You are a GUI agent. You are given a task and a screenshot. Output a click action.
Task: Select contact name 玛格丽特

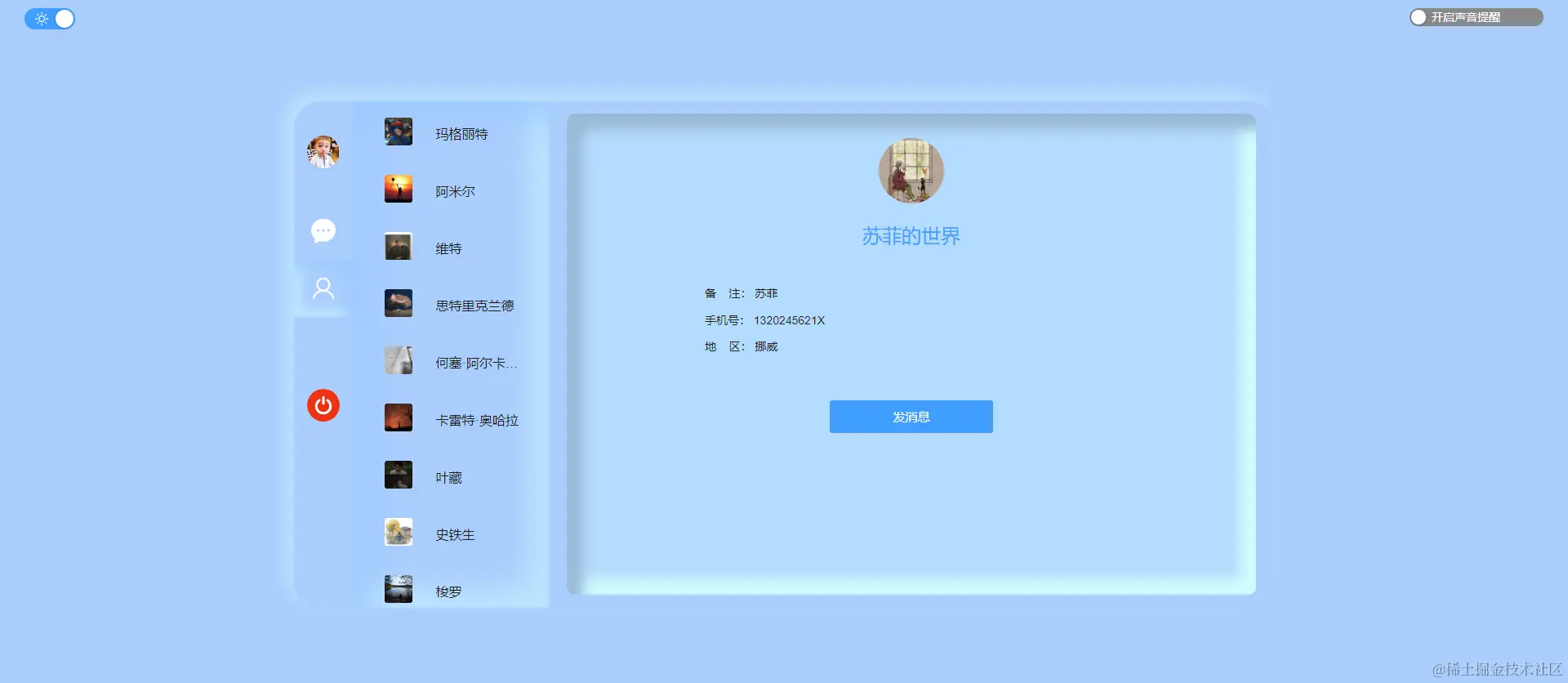tap(461, 134)
